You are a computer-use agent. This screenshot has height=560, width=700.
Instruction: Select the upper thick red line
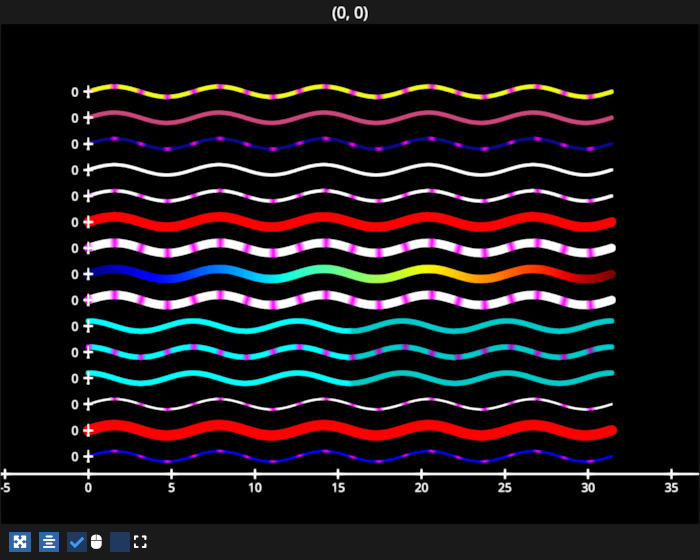350,222
